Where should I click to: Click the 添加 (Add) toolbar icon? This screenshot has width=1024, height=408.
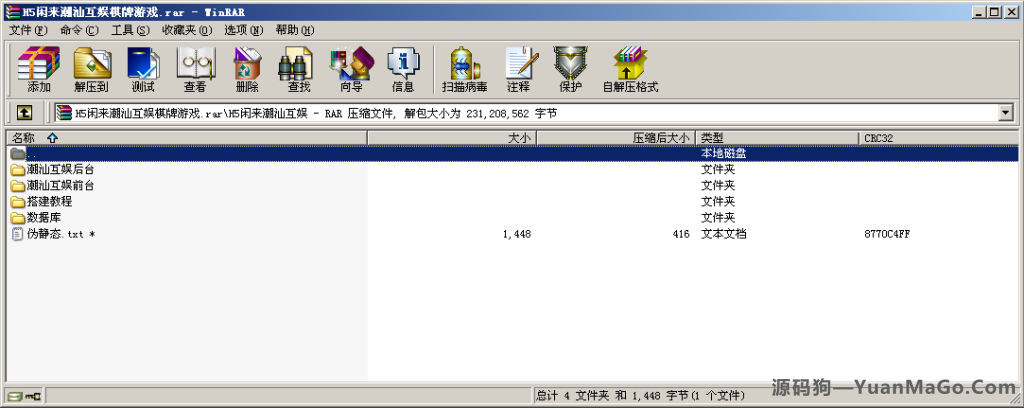tap(39, 68)
